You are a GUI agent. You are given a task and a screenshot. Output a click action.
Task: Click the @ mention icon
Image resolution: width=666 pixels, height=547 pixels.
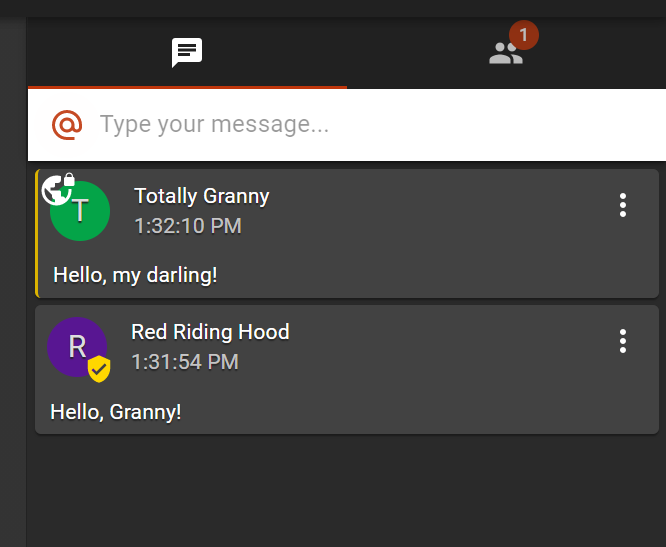tap(67, 125)
